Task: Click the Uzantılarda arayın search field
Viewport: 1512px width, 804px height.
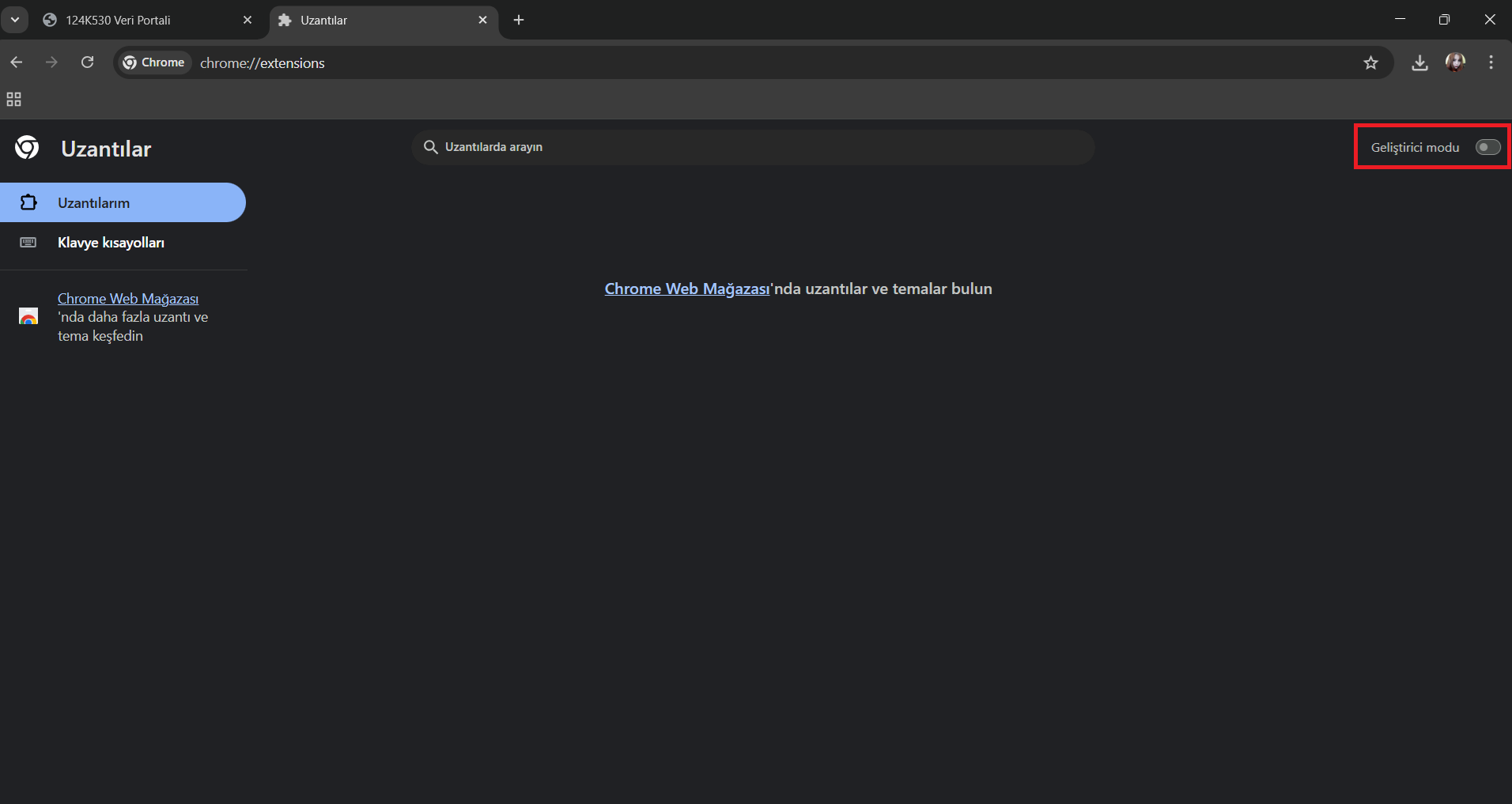Action: (753, 147)
